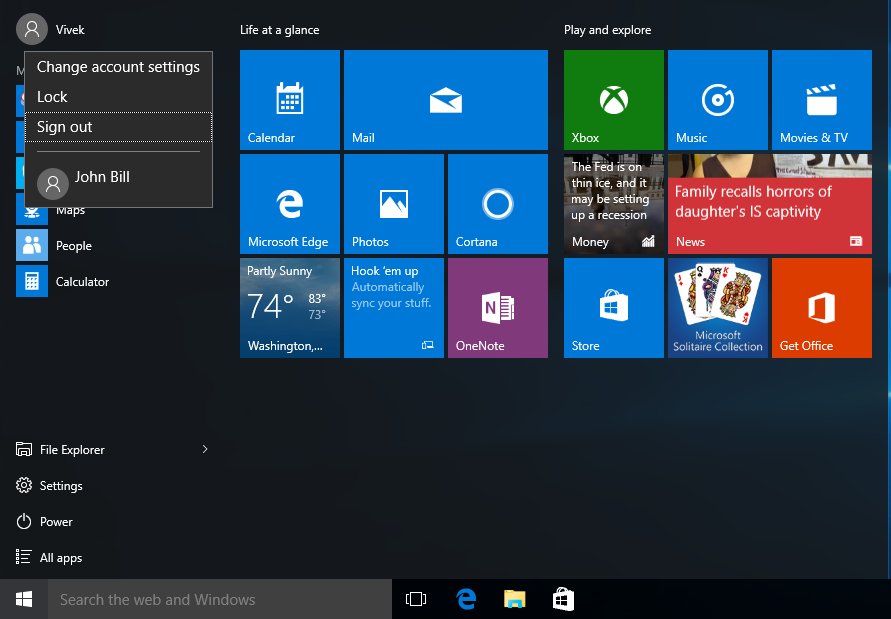Open the Movies & TV tile

pyautogui.click(x=821, y=99)
